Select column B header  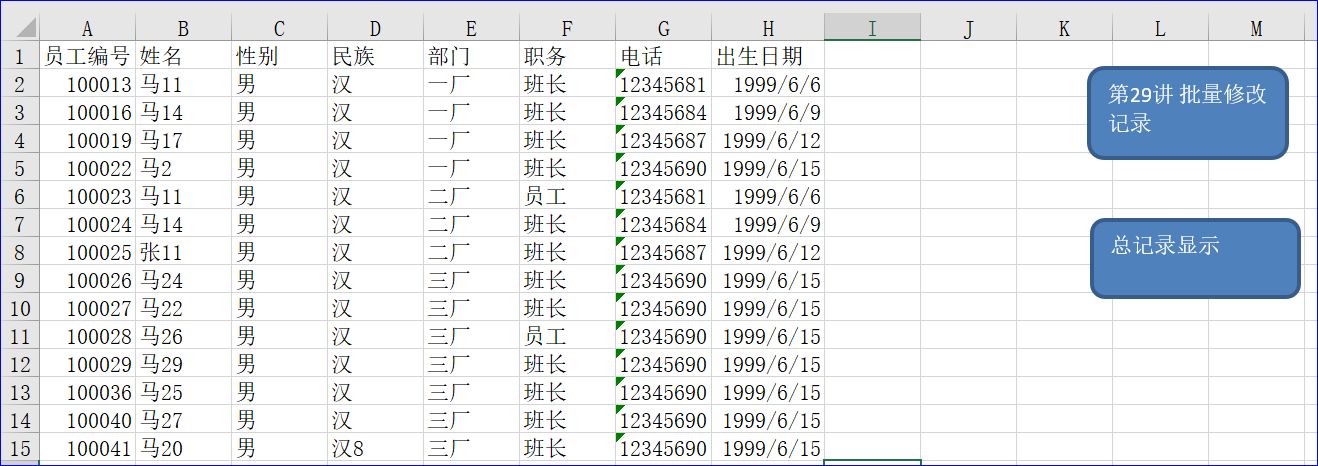pyautogui.click(x=184, y=28)
